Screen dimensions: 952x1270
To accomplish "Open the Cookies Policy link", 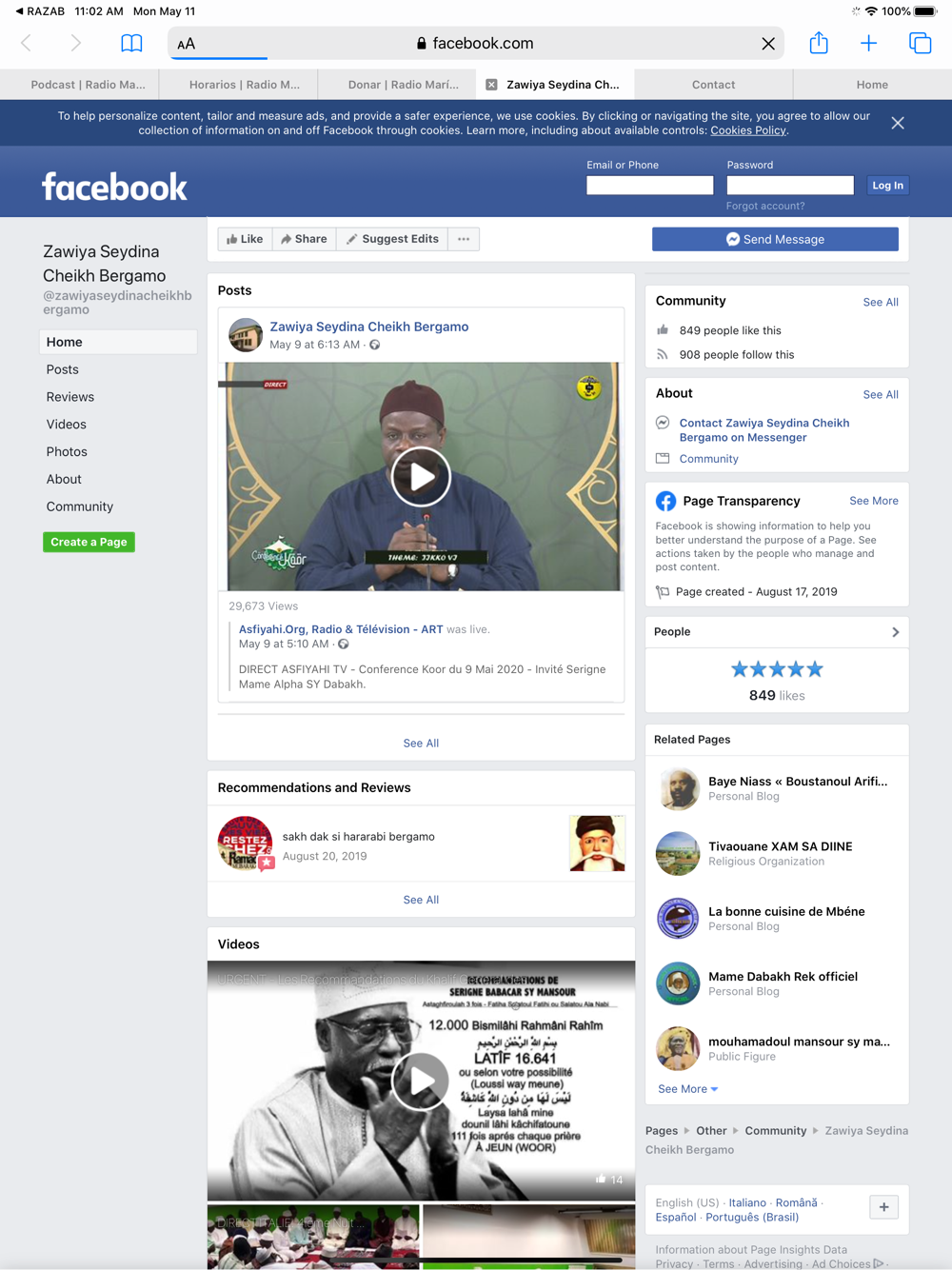I will tap(748, 130).
